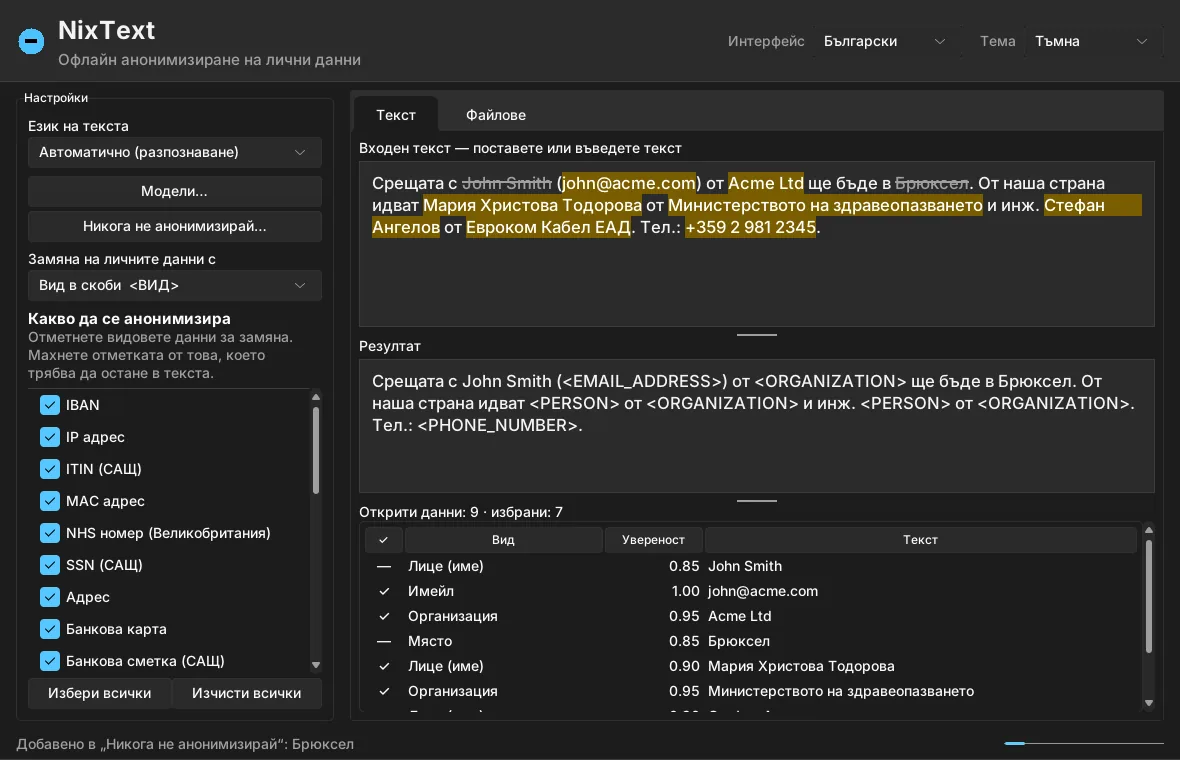This screenshot has height=760, width=1180.
Task: Open the Тема theme dropdown
Action: coord(1091,41)
